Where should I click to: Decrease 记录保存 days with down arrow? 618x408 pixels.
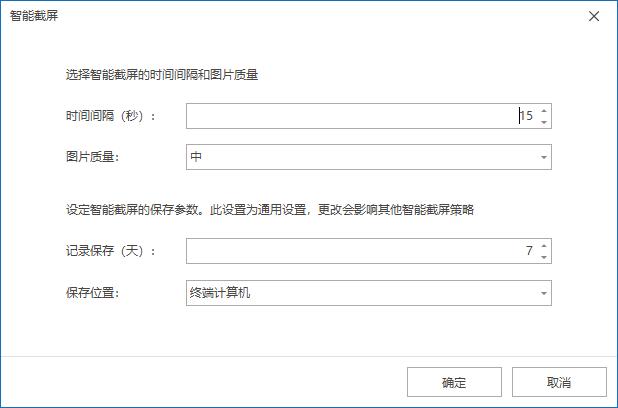click(x=544, y=257)
